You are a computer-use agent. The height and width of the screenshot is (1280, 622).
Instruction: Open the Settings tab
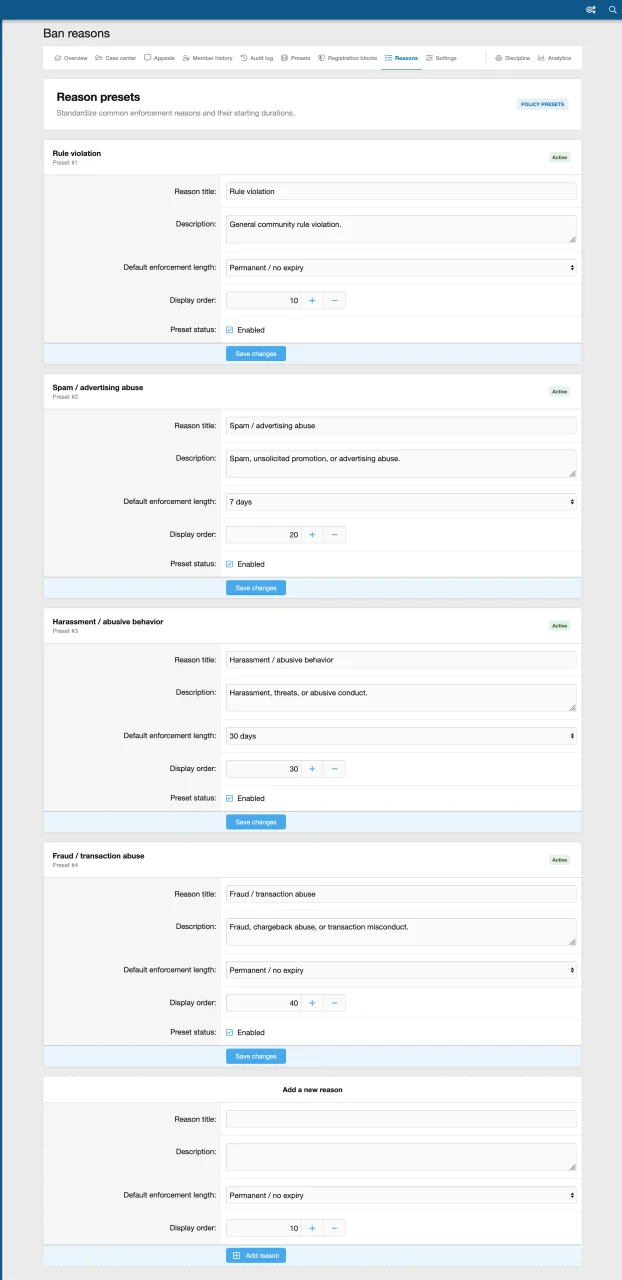tap(441, 58)
